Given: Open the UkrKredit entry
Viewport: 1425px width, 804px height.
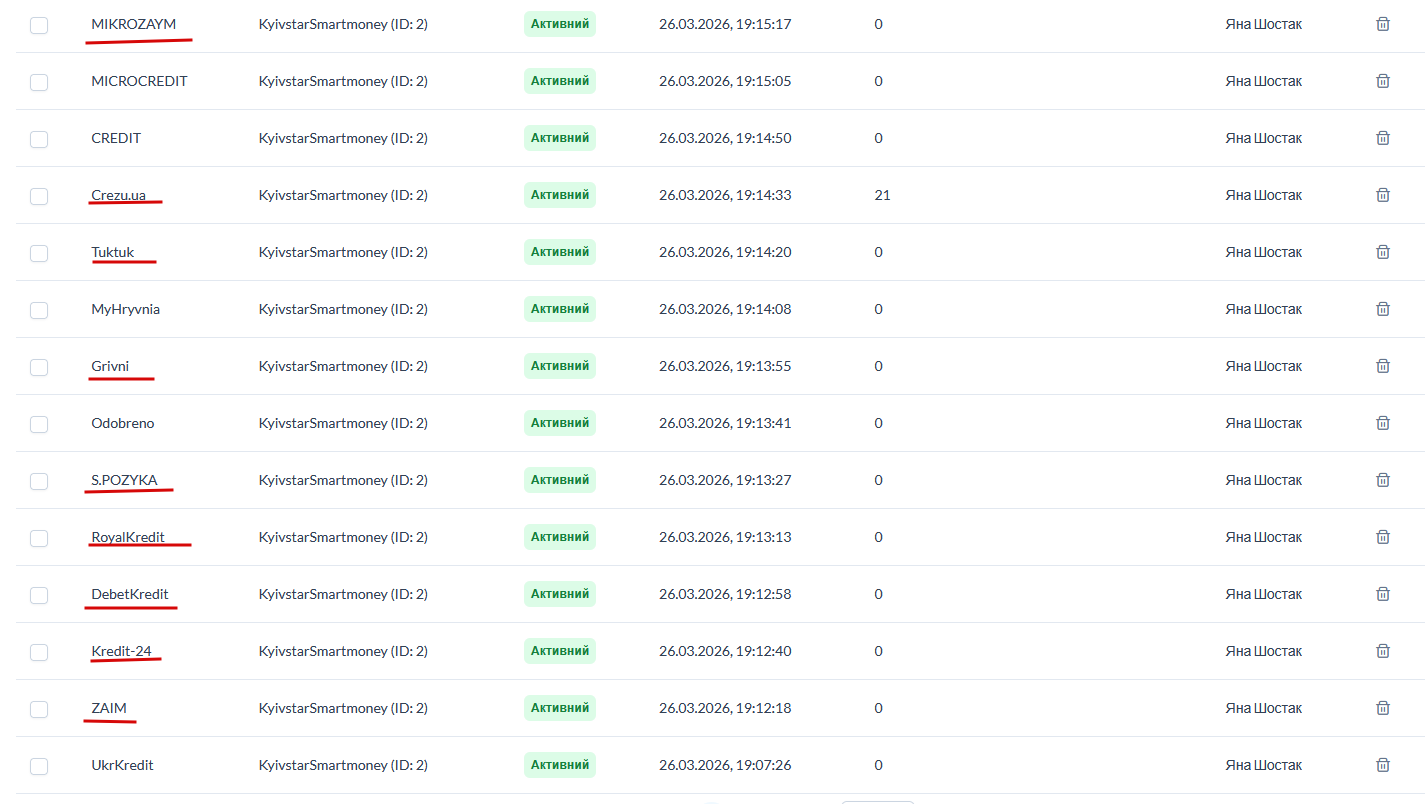Looking at the screenshot, I should coord(122,765).
